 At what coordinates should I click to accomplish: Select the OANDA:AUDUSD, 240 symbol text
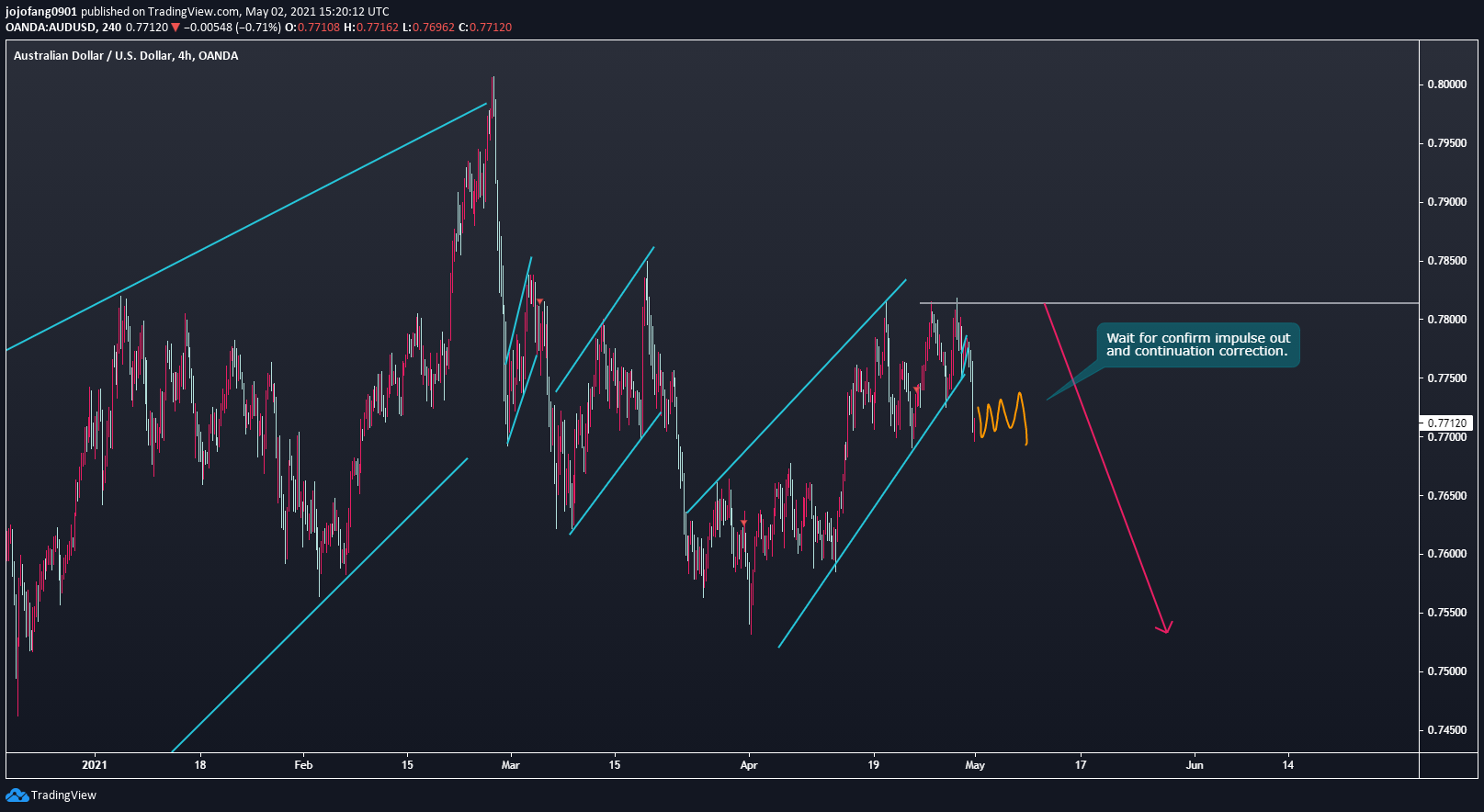pyautogui.click(x=63, y=28)
